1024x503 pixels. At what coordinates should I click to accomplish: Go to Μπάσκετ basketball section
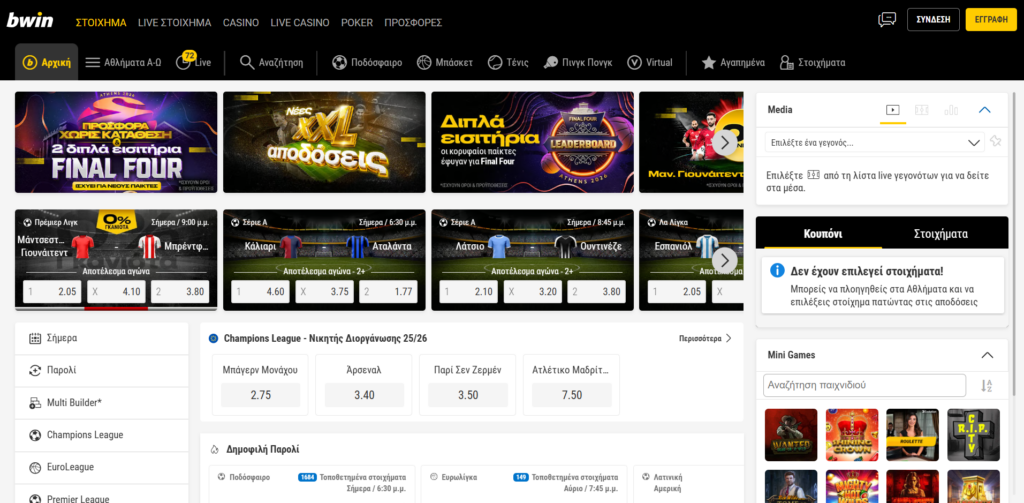445,63
